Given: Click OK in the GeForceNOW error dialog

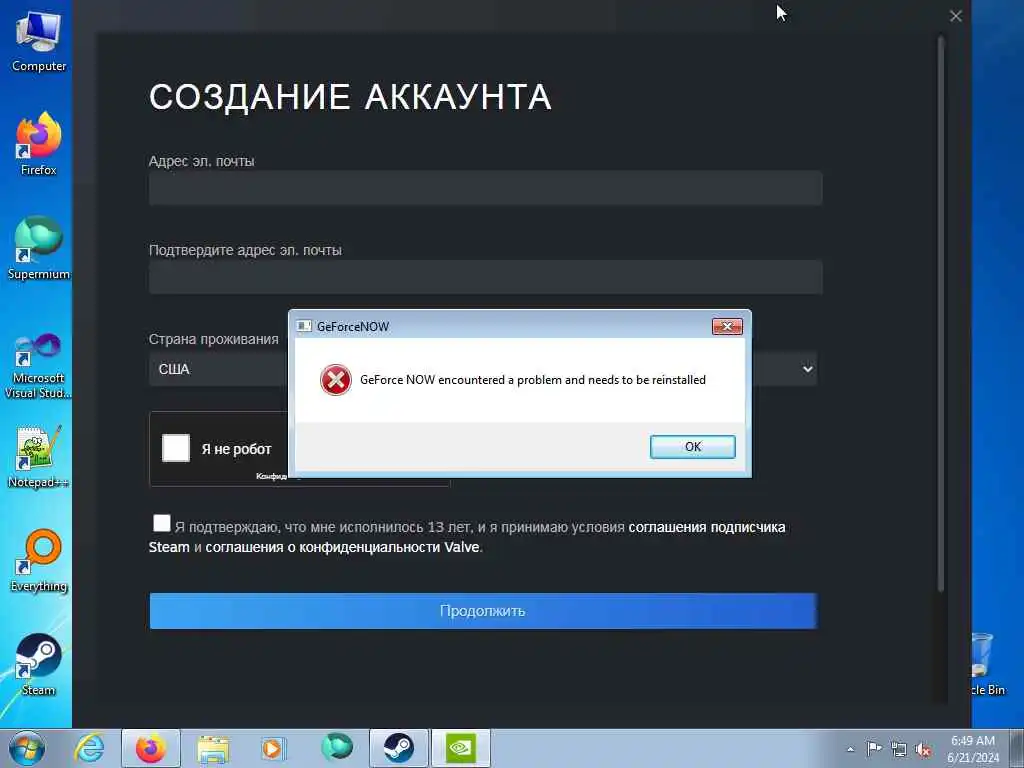Looking at the screenshot, I should tap(692, 447).
